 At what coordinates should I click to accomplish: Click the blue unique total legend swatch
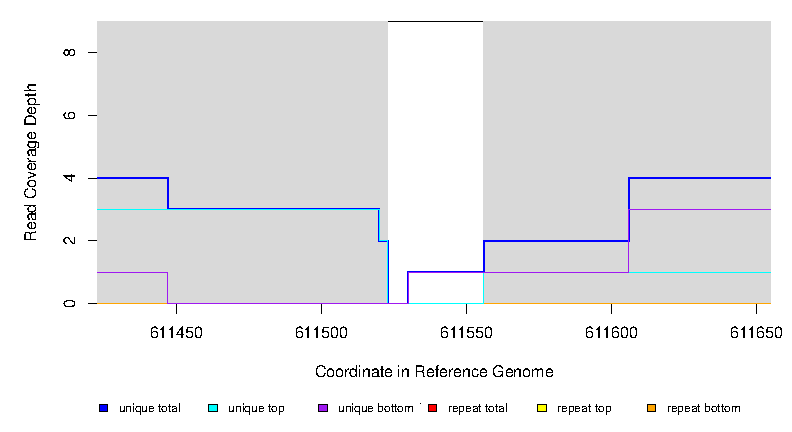point(103,408)
